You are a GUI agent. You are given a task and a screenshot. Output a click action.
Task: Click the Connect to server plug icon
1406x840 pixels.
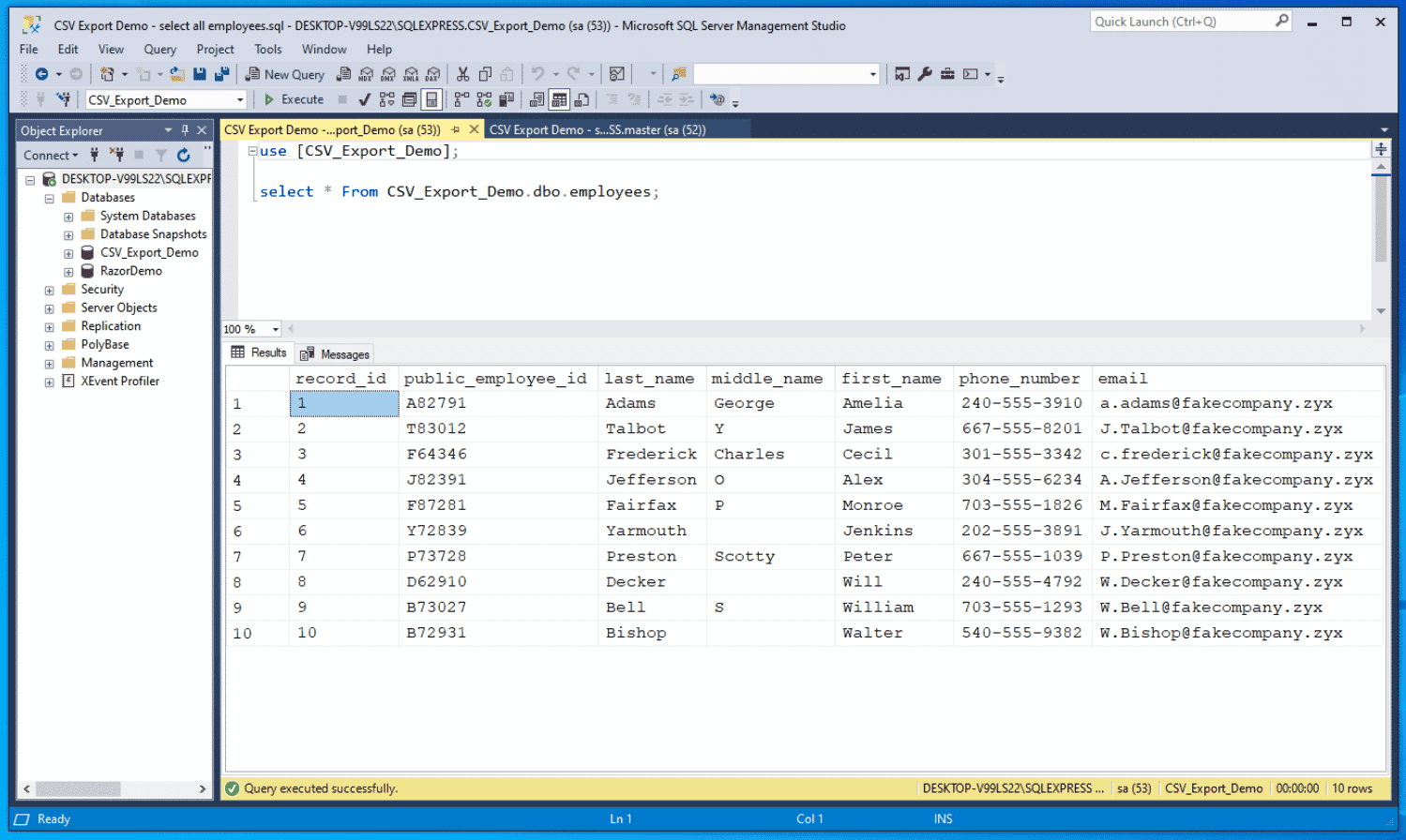tap(95, 156)
